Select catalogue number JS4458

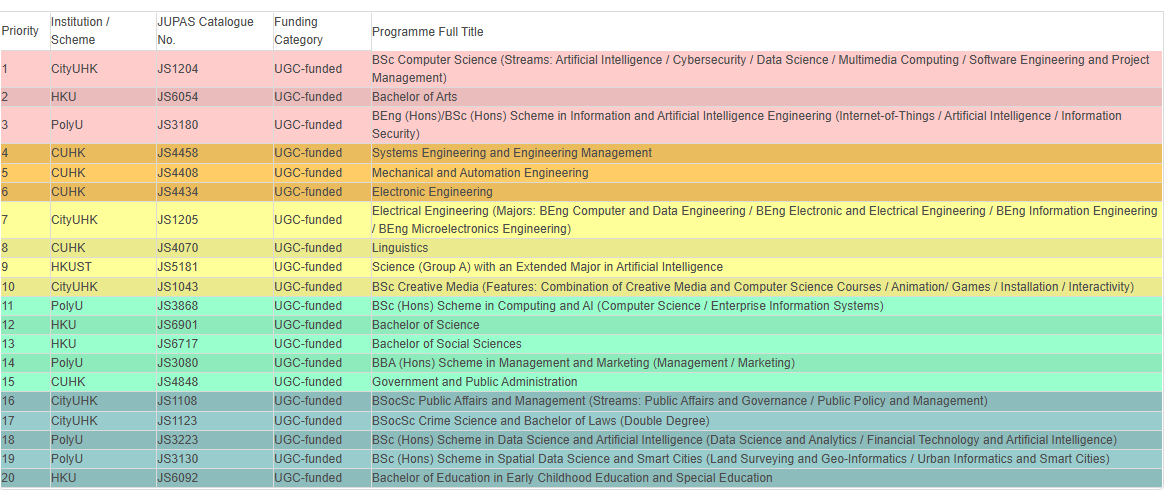177,153
